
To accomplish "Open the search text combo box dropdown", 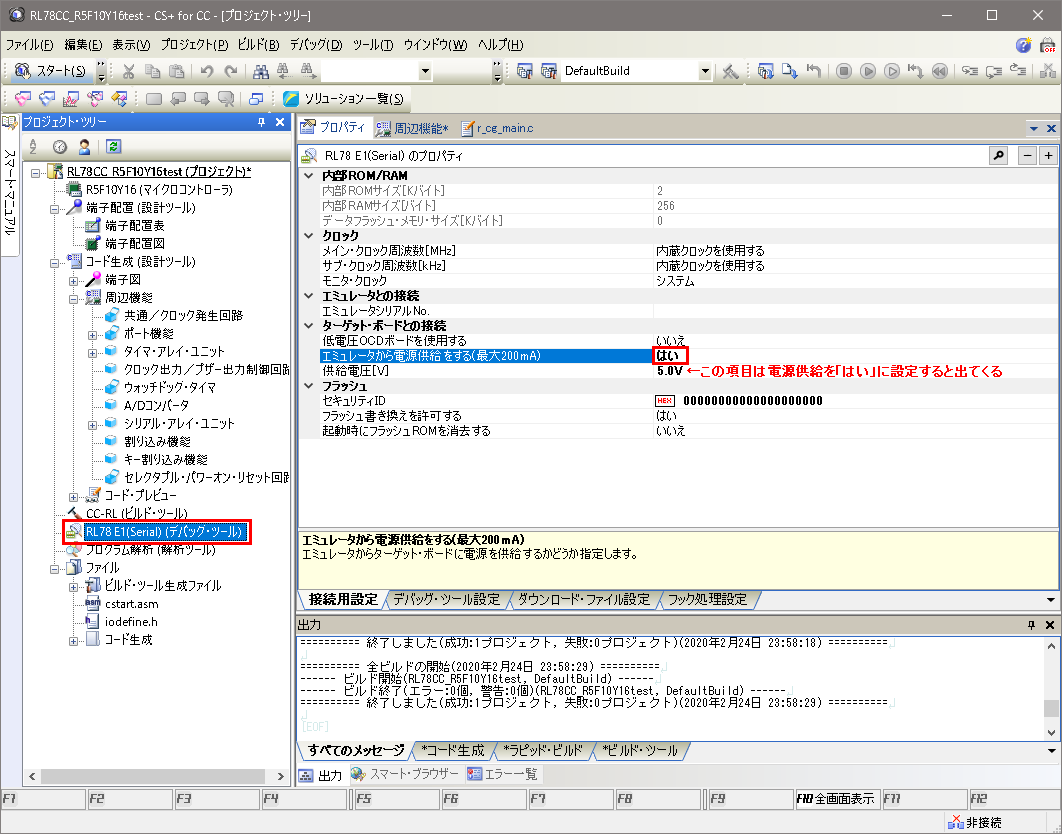I will (425, 71).
